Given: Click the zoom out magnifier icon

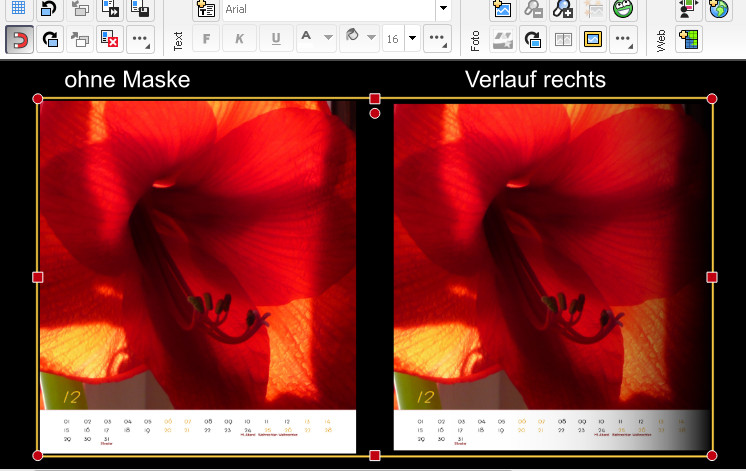Looking at the screenshot, I should [x=533, y=9].
